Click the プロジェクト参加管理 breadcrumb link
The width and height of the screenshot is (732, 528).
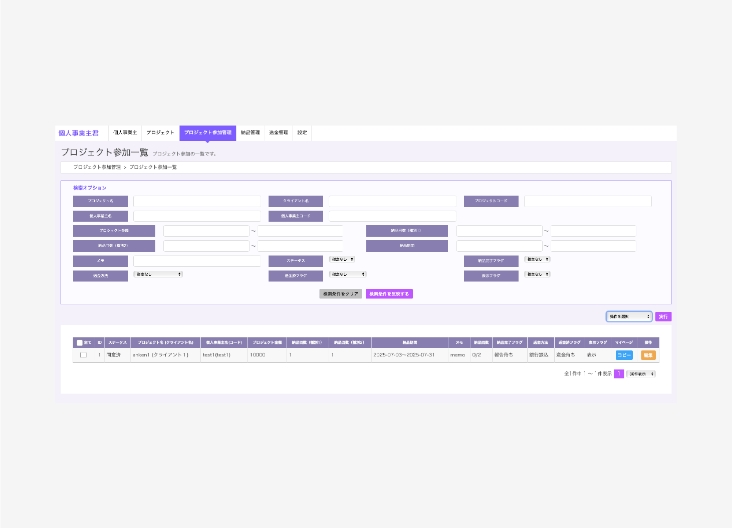click(97, 167)
